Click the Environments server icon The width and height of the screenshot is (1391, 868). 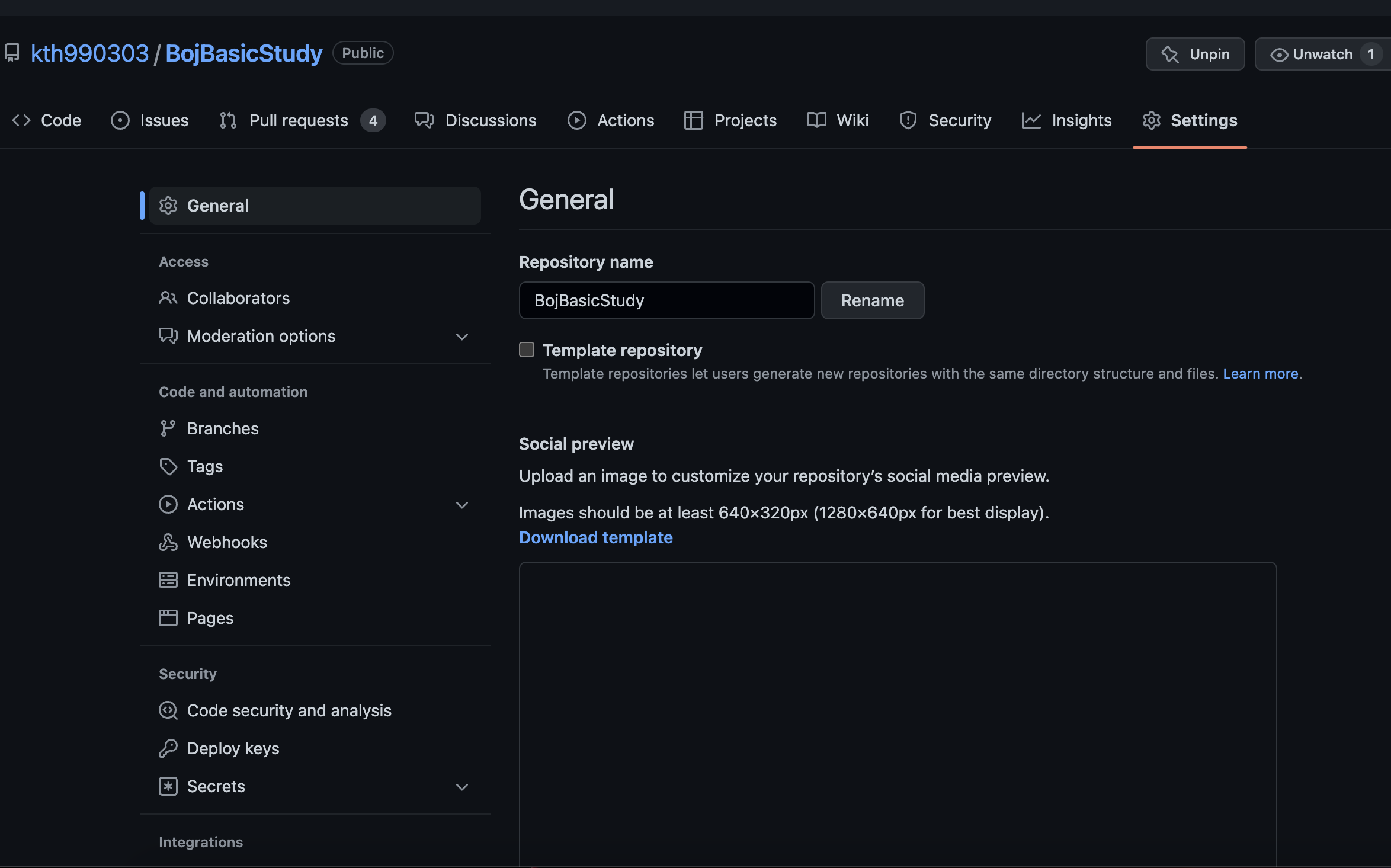click(168, 580)
